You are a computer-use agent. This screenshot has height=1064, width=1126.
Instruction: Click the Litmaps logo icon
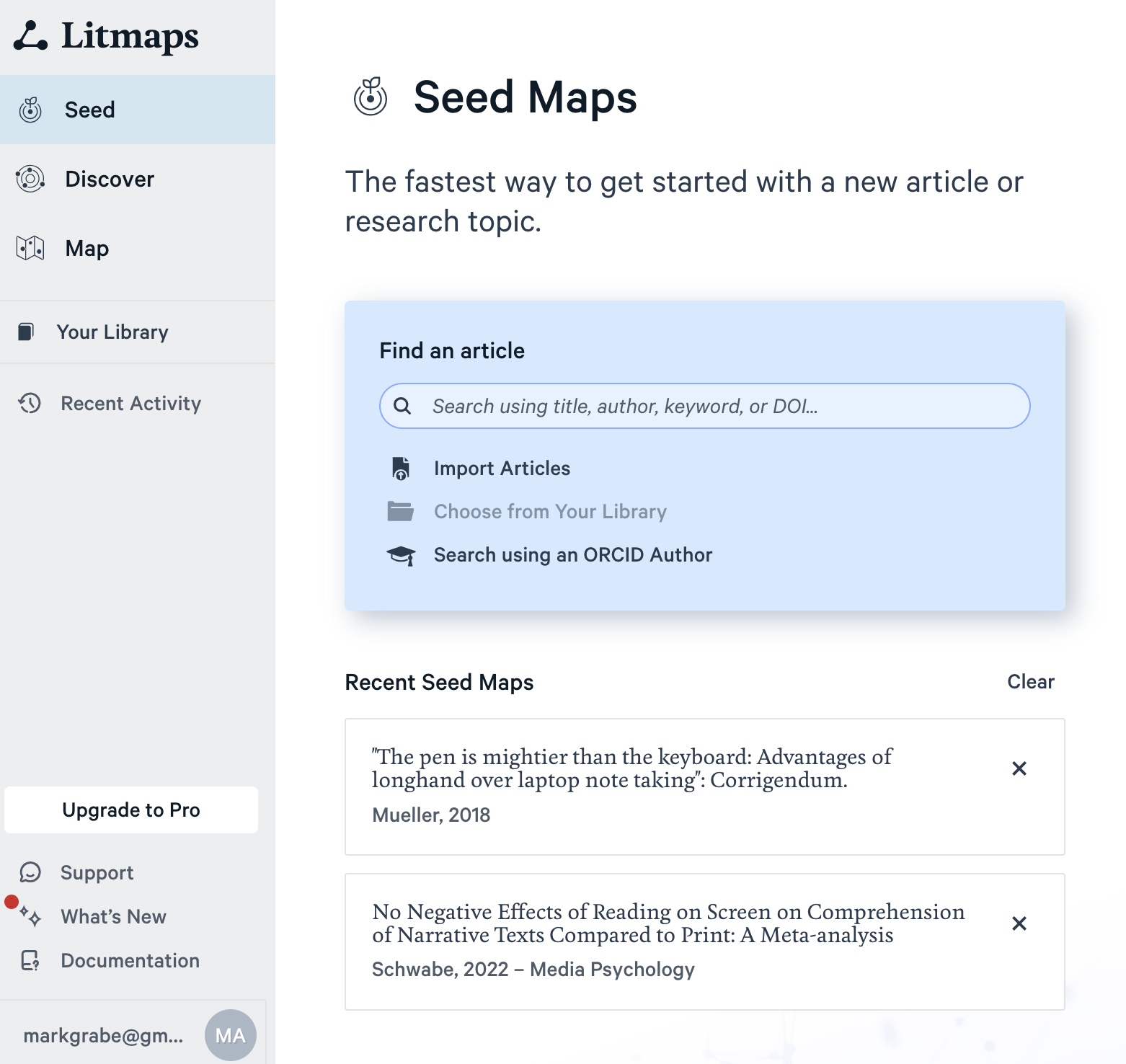(x=30, y=35)
